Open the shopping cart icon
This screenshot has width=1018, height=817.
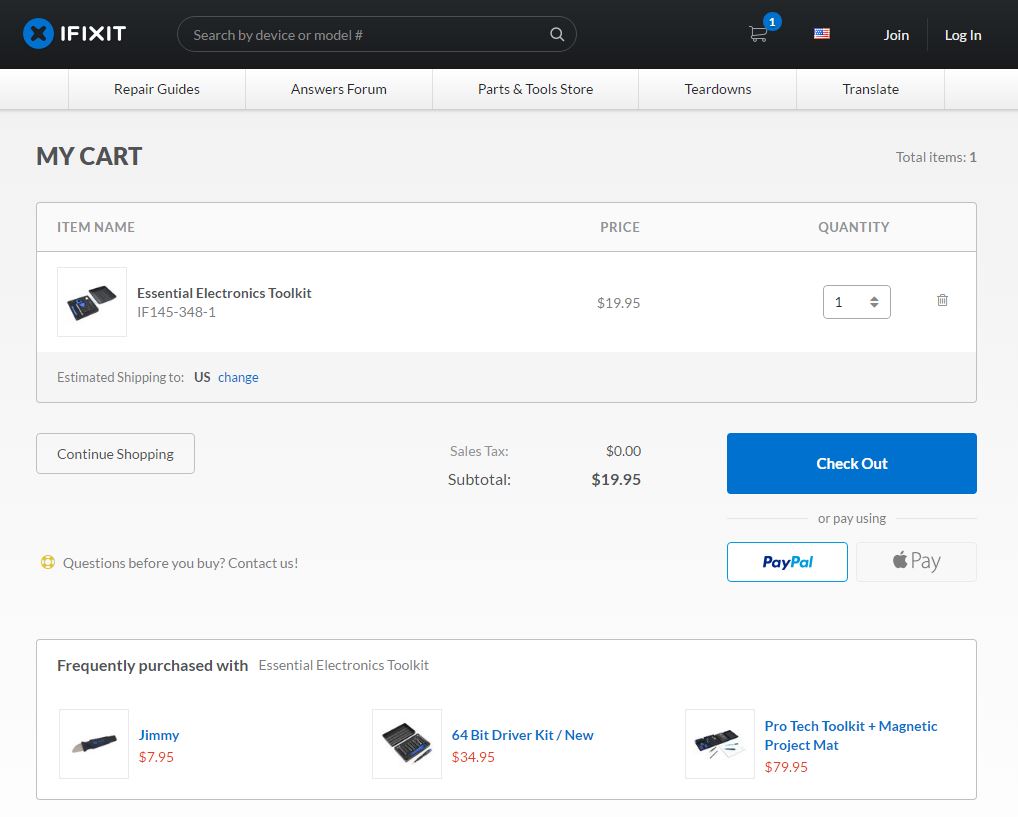[x=759, y=34]
